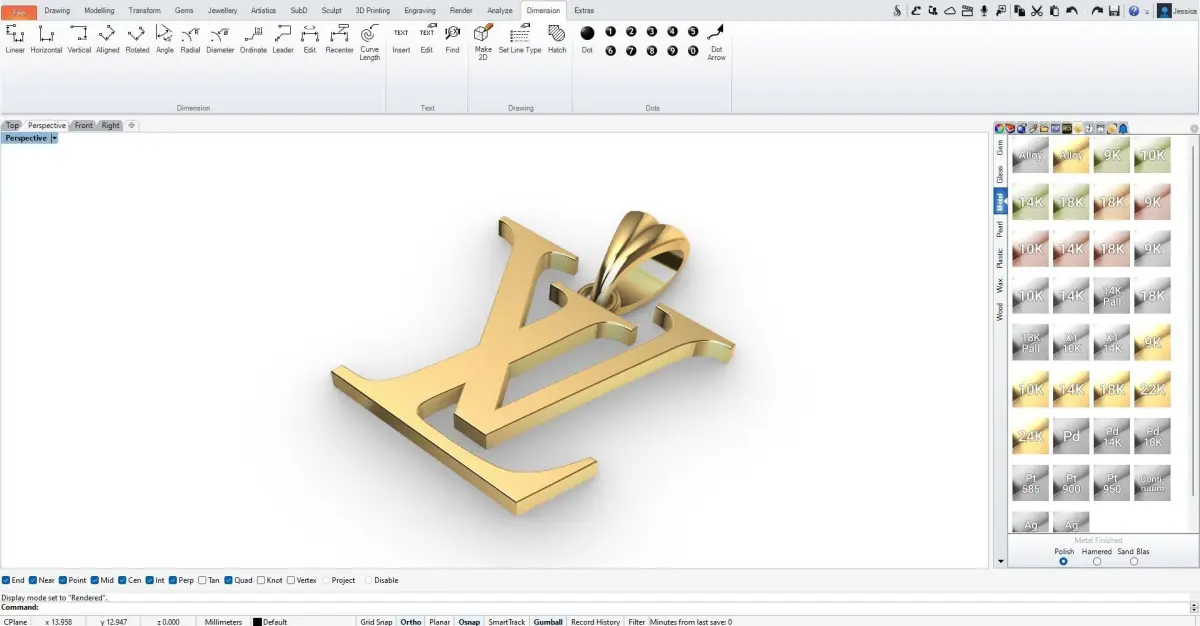Click the Edit dimension tool
Image resolution: width=1200 pixels, height=626 pixels.
click(x=310, y=40)
